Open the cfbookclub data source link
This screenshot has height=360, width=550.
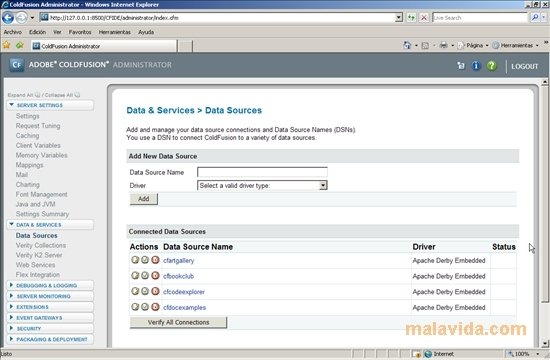coord(178,276)
